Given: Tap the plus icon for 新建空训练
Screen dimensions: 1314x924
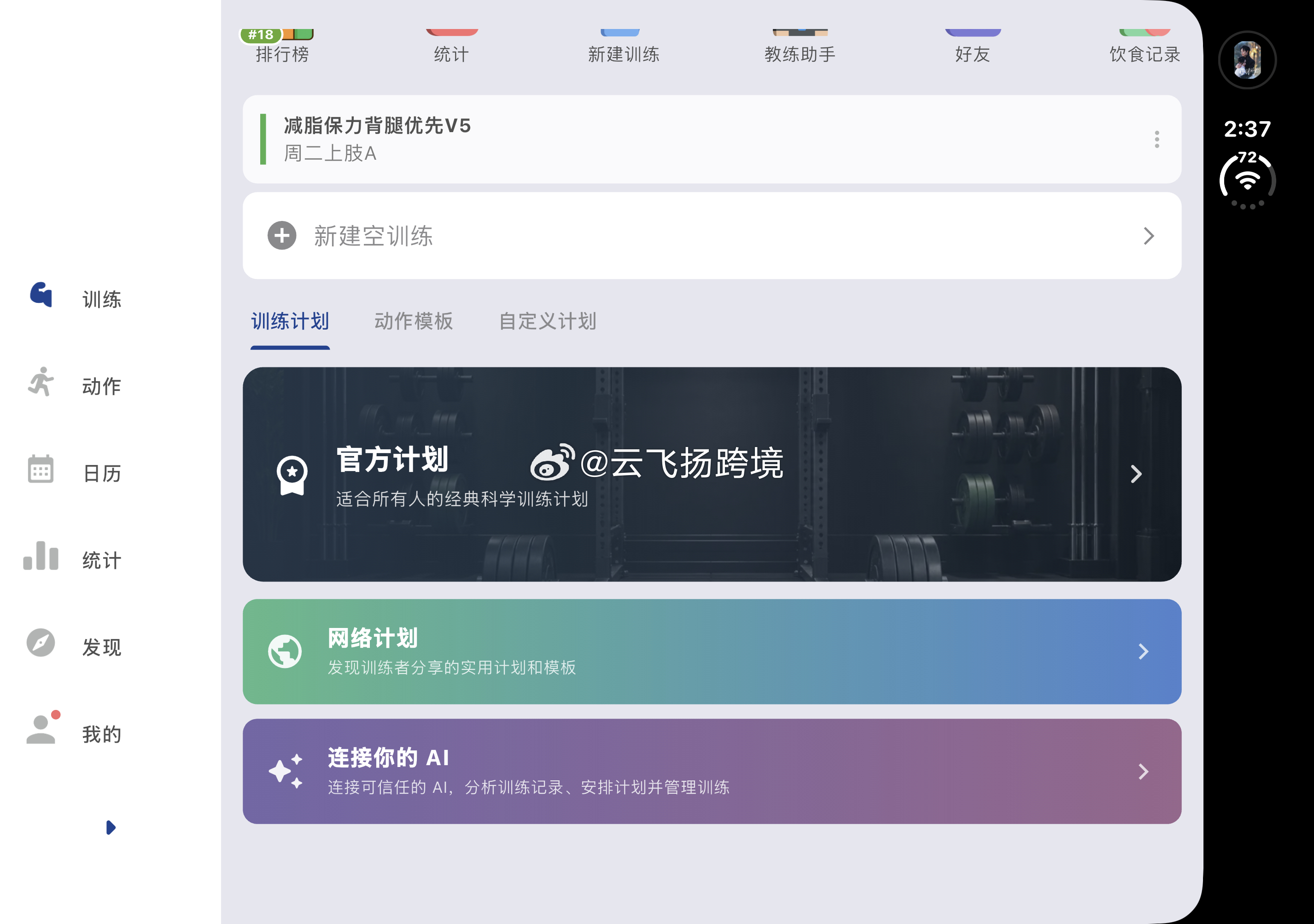Looking at the screenshot, I should [x=281, y=236].
